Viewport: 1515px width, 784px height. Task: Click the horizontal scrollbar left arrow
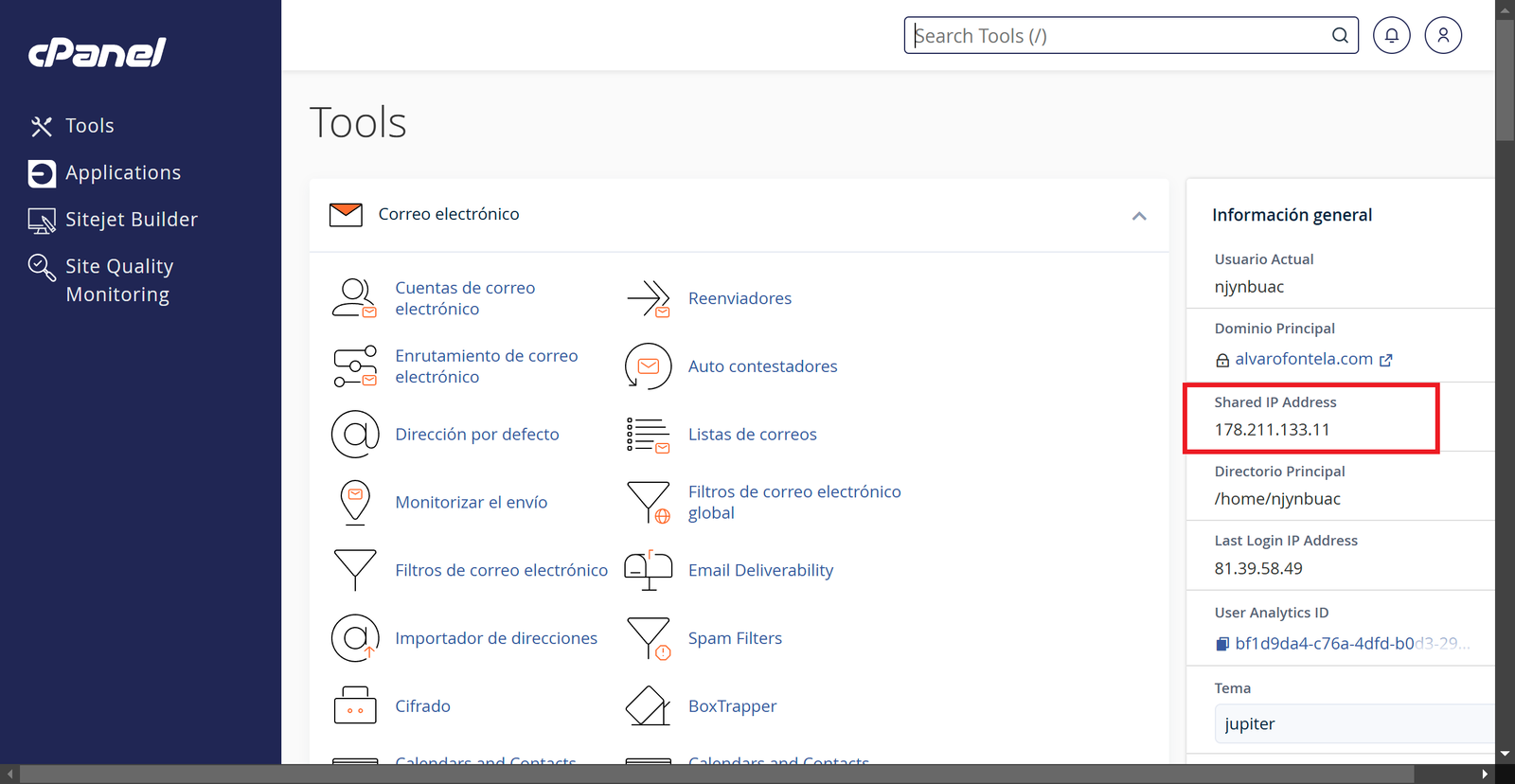[x=9, y=775]
